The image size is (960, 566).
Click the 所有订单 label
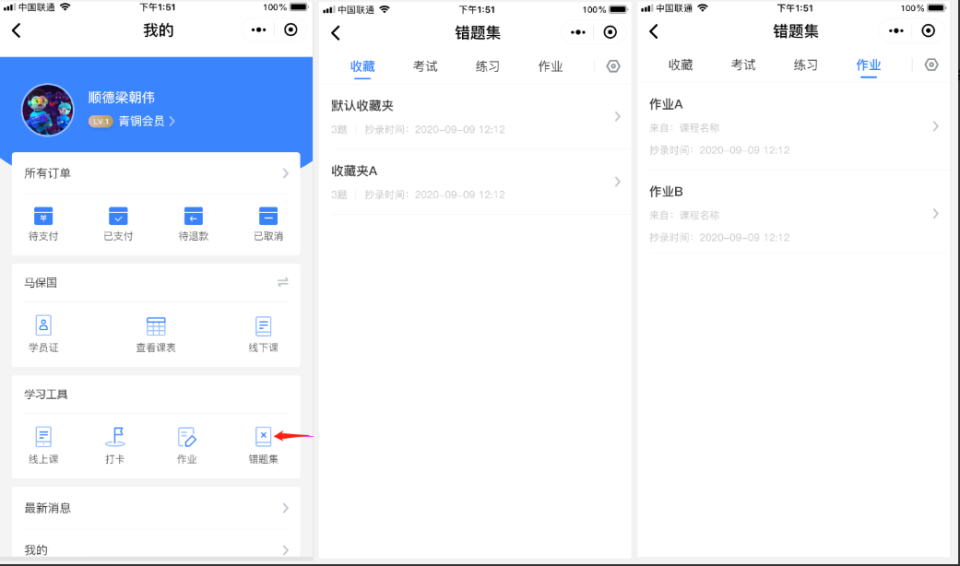pyautogui.click(x=48, y=173)
